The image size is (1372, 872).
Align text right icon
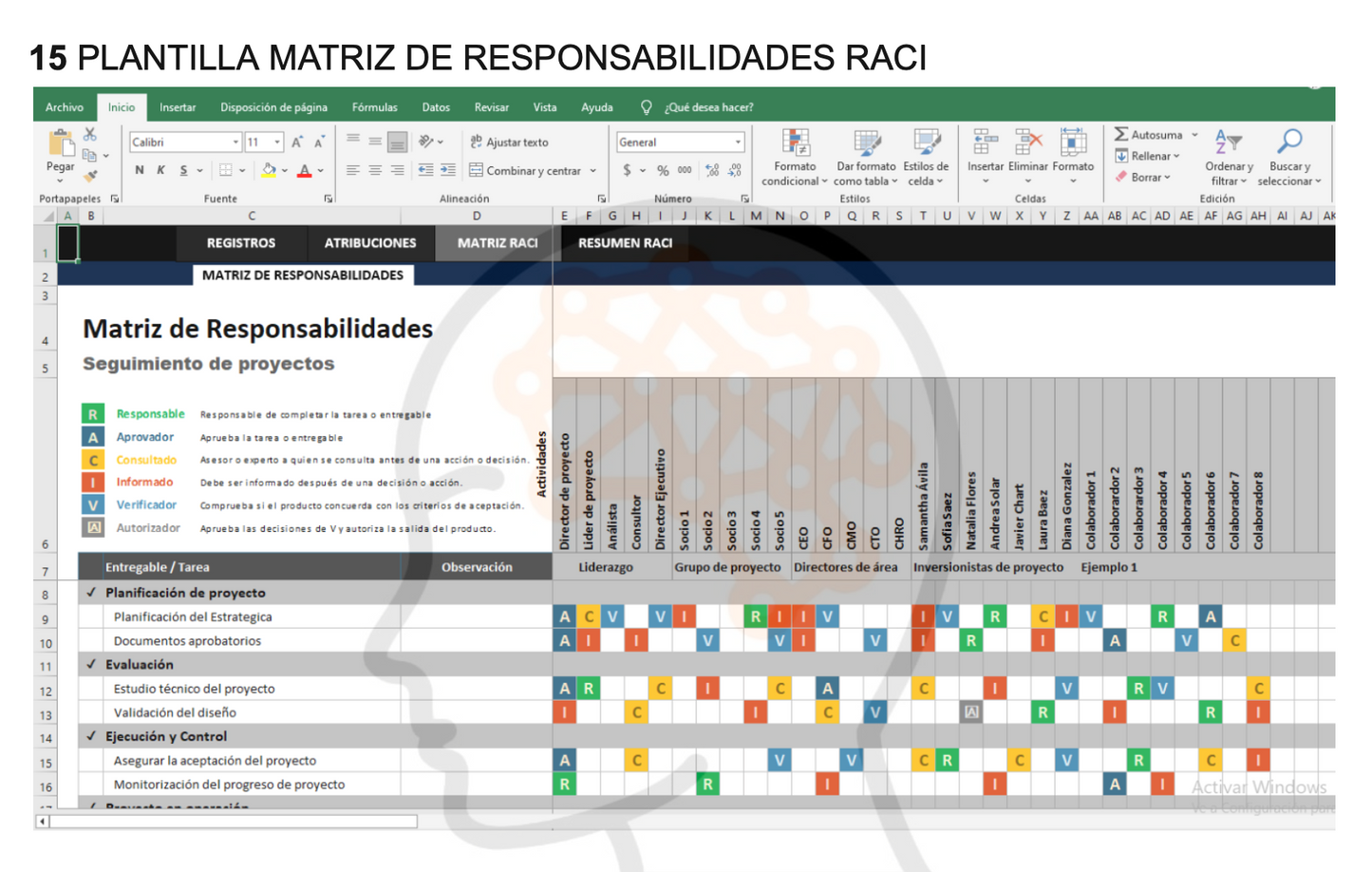tap(397, 171)
